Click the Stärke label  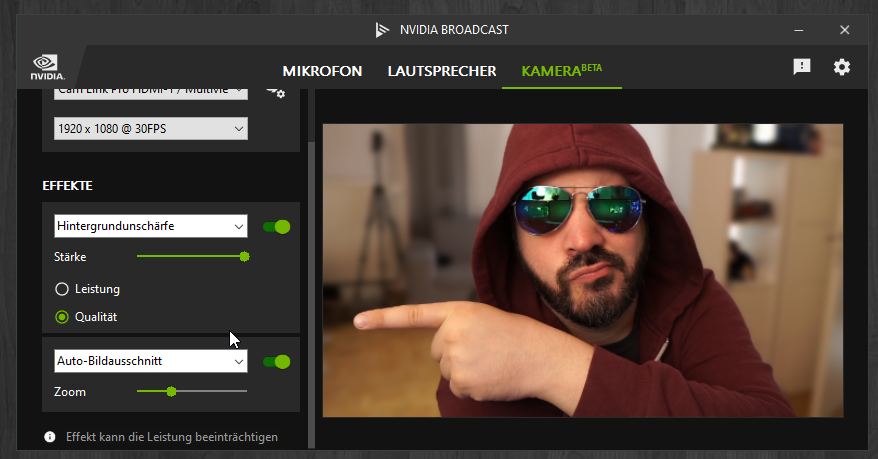tap(70, 257)
